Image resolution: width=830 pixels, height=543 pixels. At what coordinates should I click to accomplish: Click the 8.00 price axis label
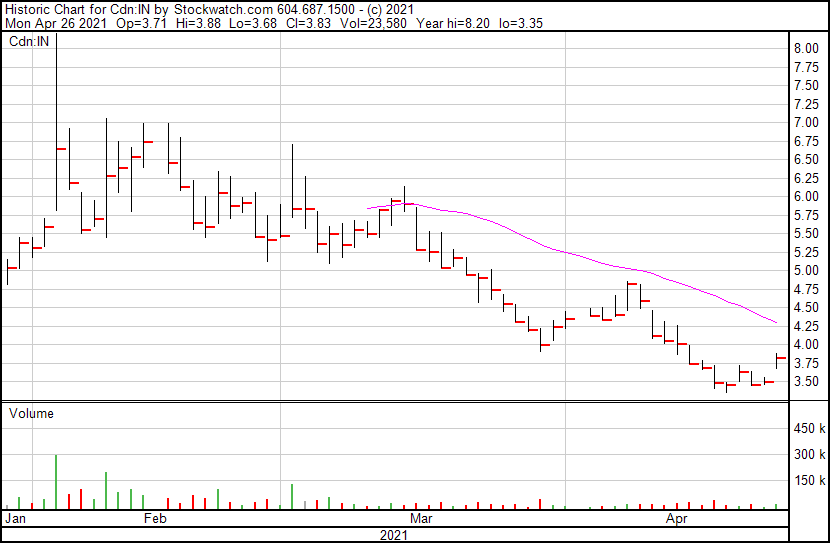pyautogui.click(x=806, y=49)
